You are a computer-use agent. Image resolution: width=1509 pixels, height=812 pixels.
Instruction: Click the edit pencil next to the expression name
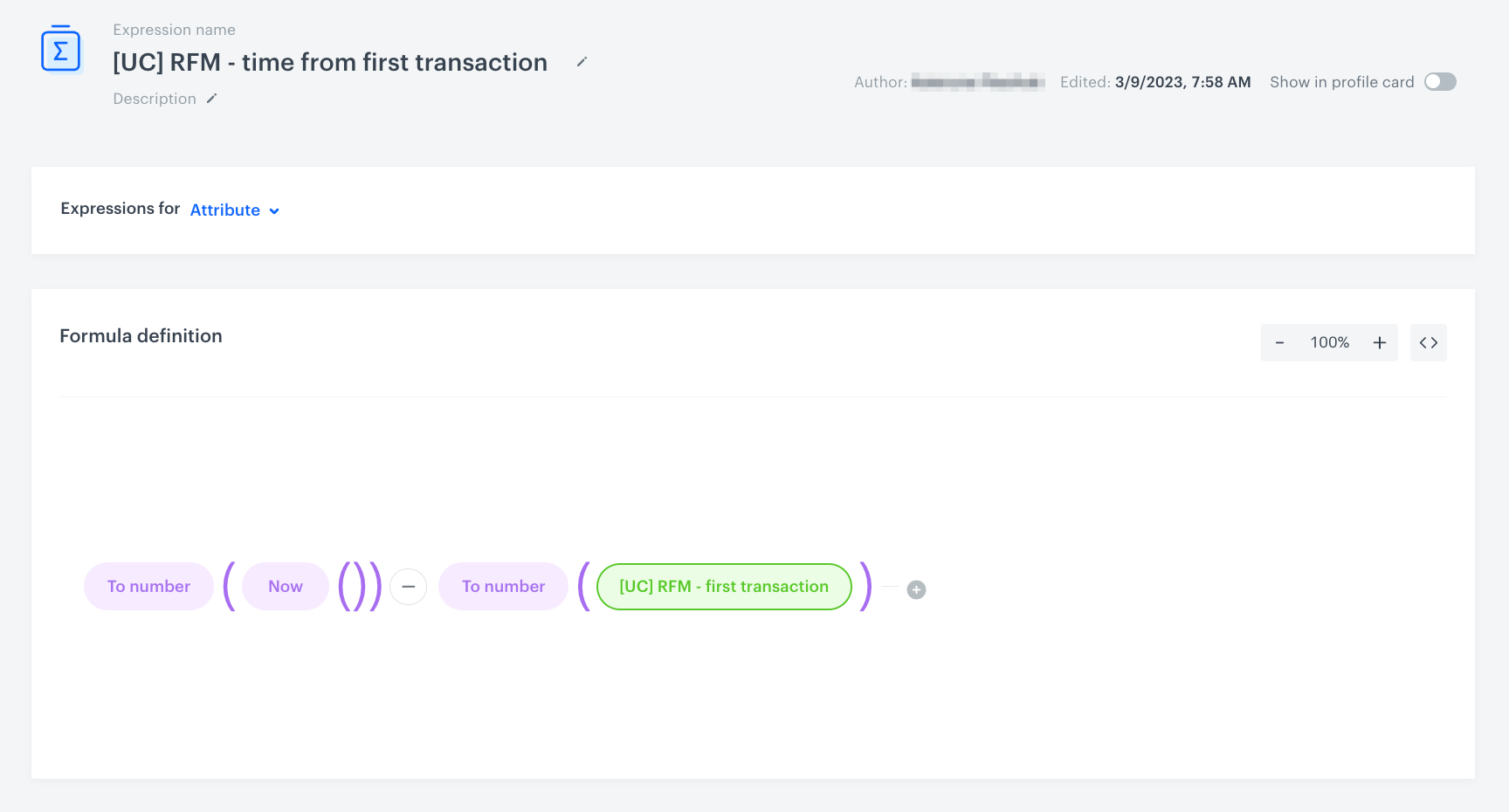tap(582, 62)
